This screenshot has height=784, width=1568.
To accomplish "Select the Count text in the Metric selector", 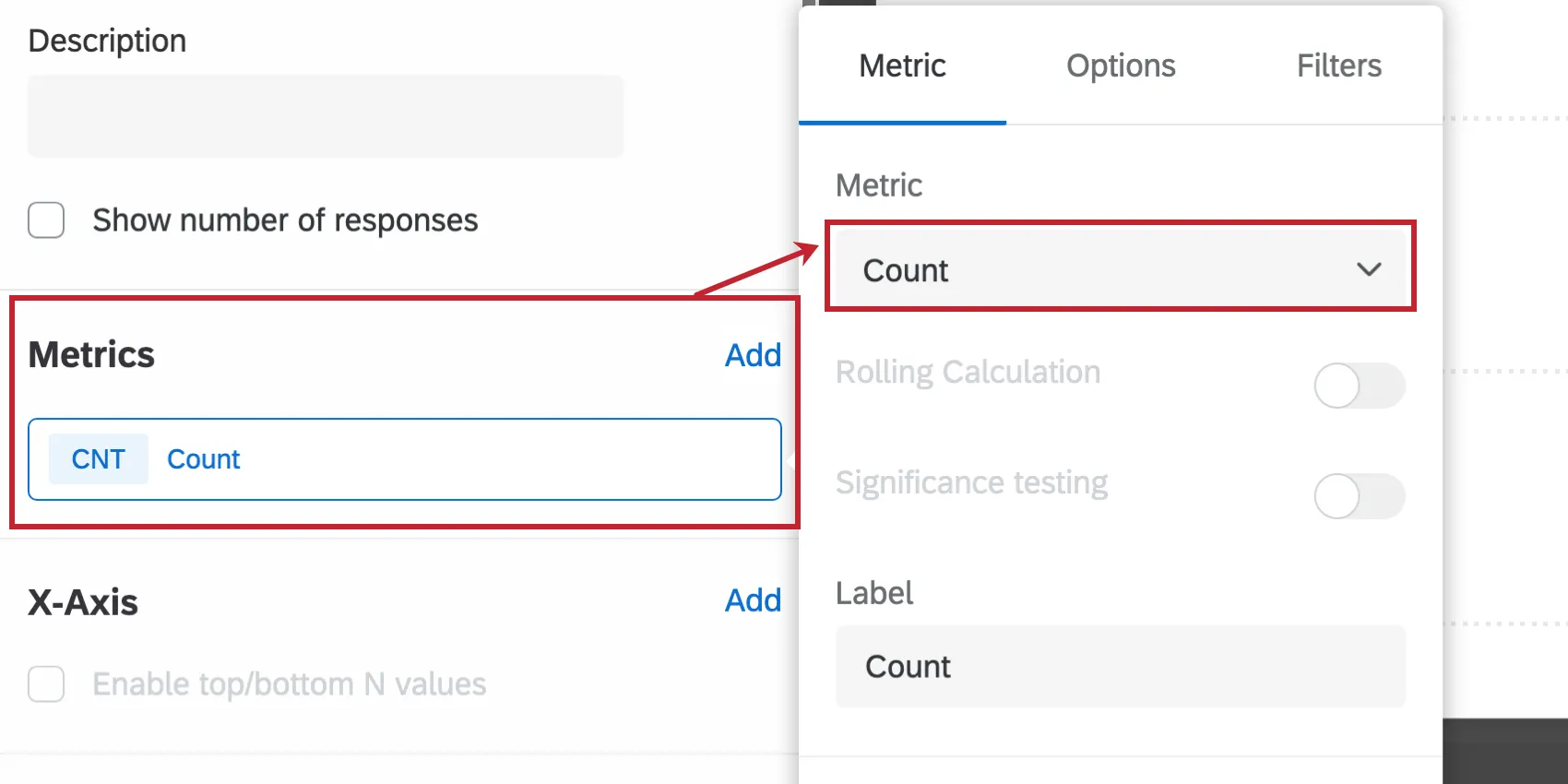I will tap(906, 269).
